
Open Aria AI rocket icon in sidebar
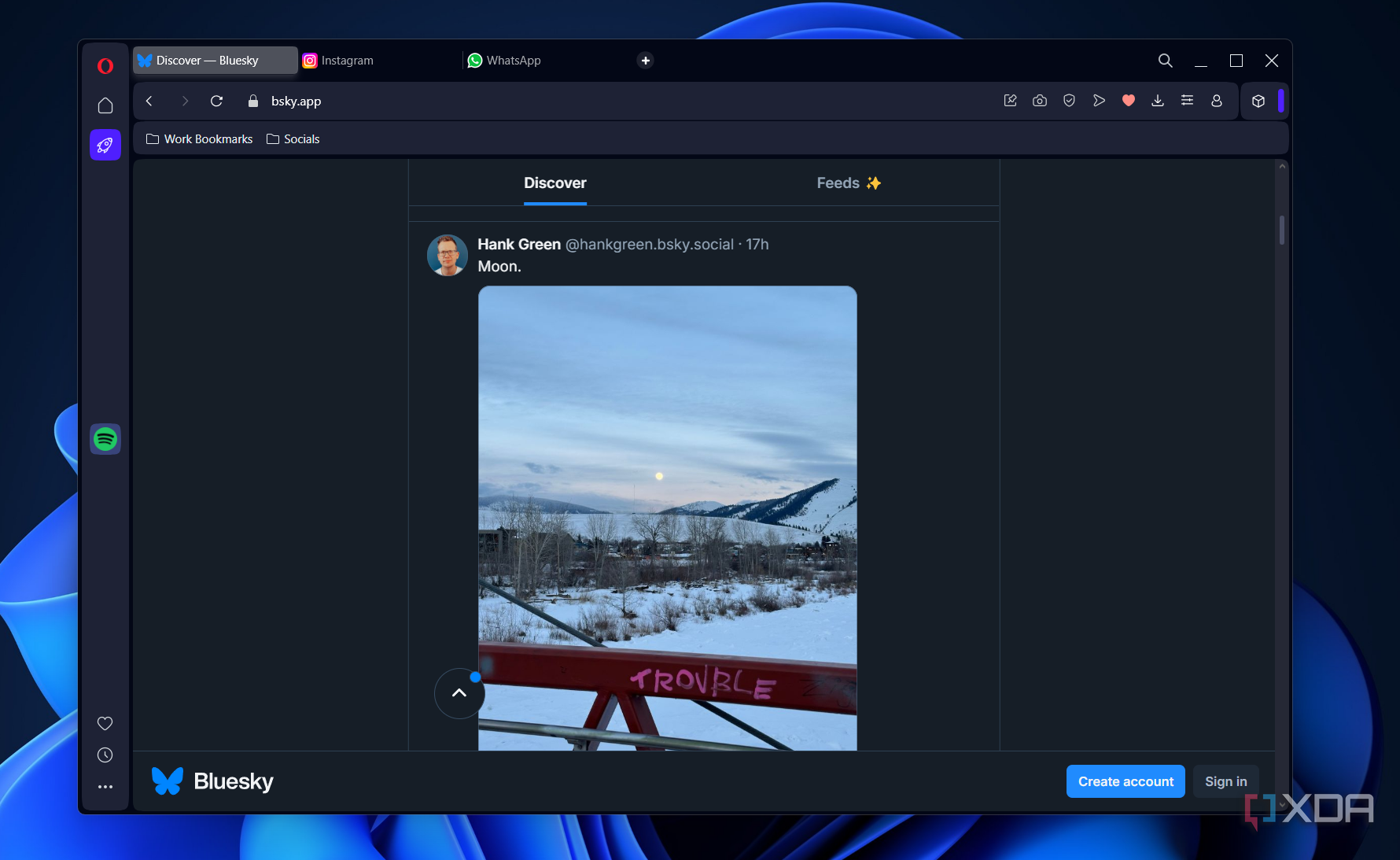[x=105, y=145]
